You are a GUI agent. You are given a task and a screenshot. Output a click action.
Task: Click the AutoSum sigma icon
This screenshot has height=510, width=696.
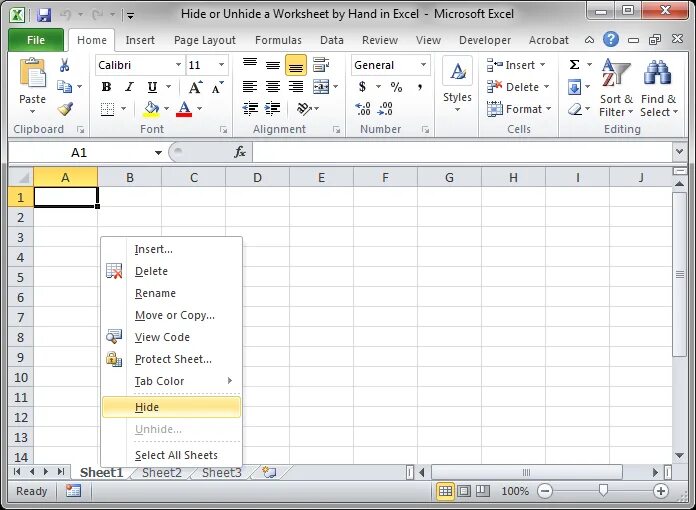click(x=574, y=65)
